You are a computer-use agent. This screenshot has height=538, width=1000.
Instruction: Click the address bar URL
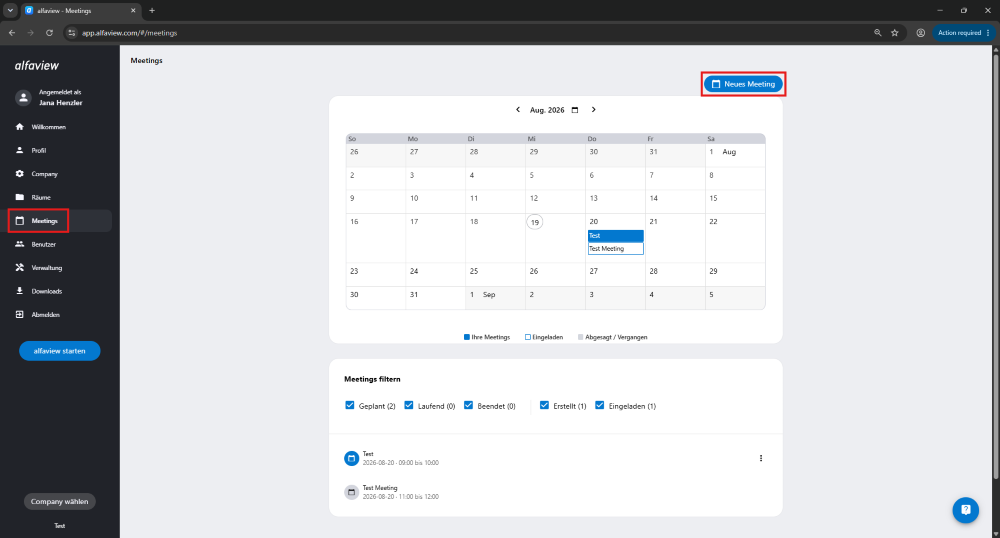tap(129, 33)
